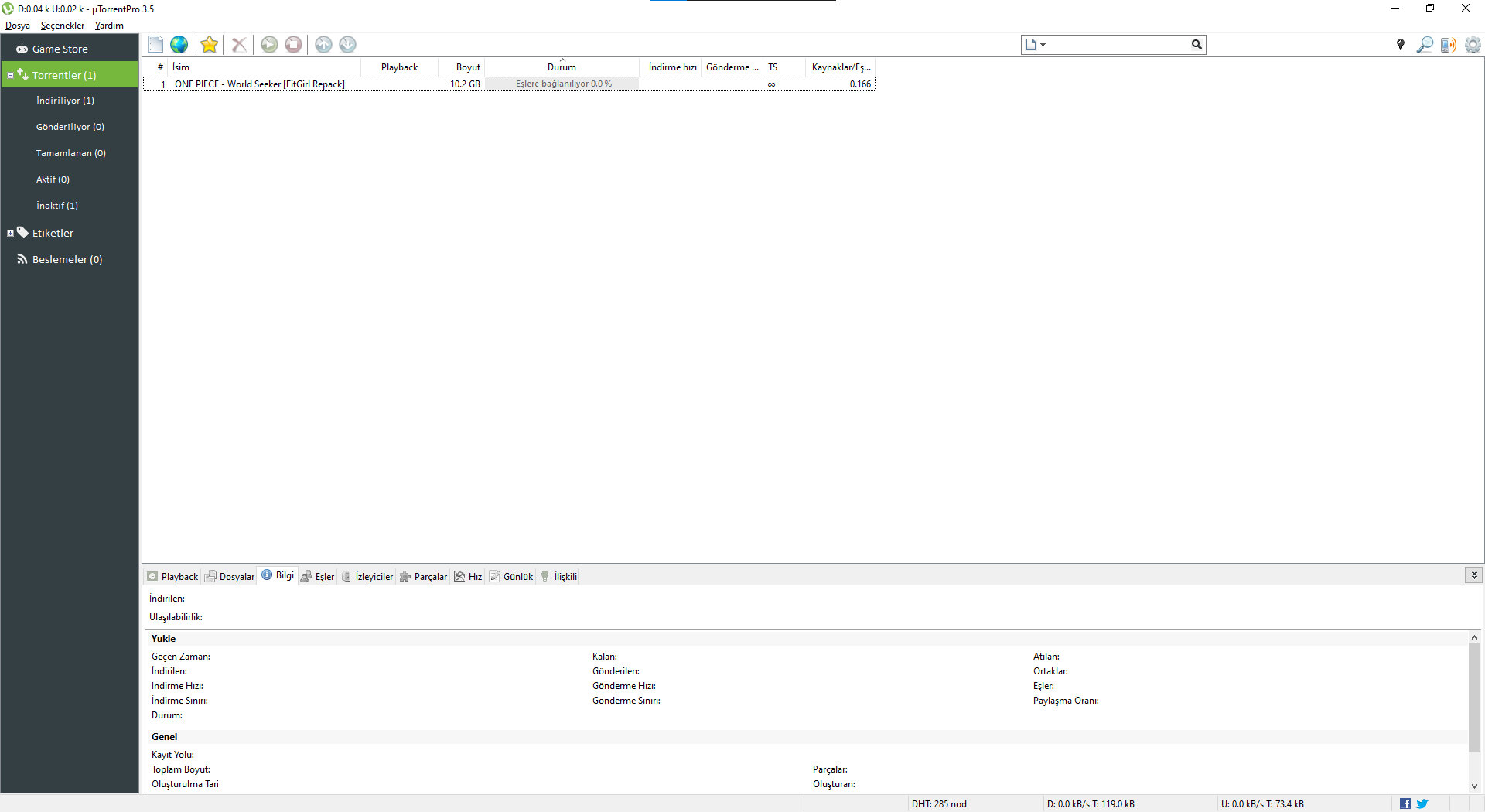This screenshot has height=812, width=1485.
Task: Click the lightbulb icon in the toolbar
Action: [1400, 45]
